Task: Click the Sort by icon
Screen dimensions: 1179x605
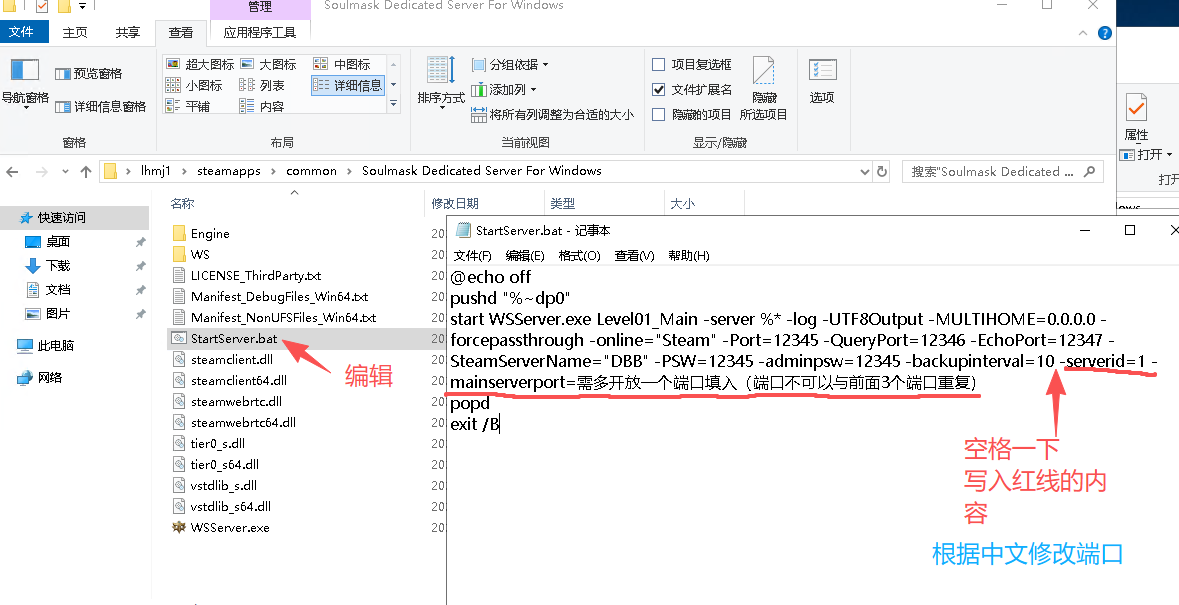Action: [441, 80]
